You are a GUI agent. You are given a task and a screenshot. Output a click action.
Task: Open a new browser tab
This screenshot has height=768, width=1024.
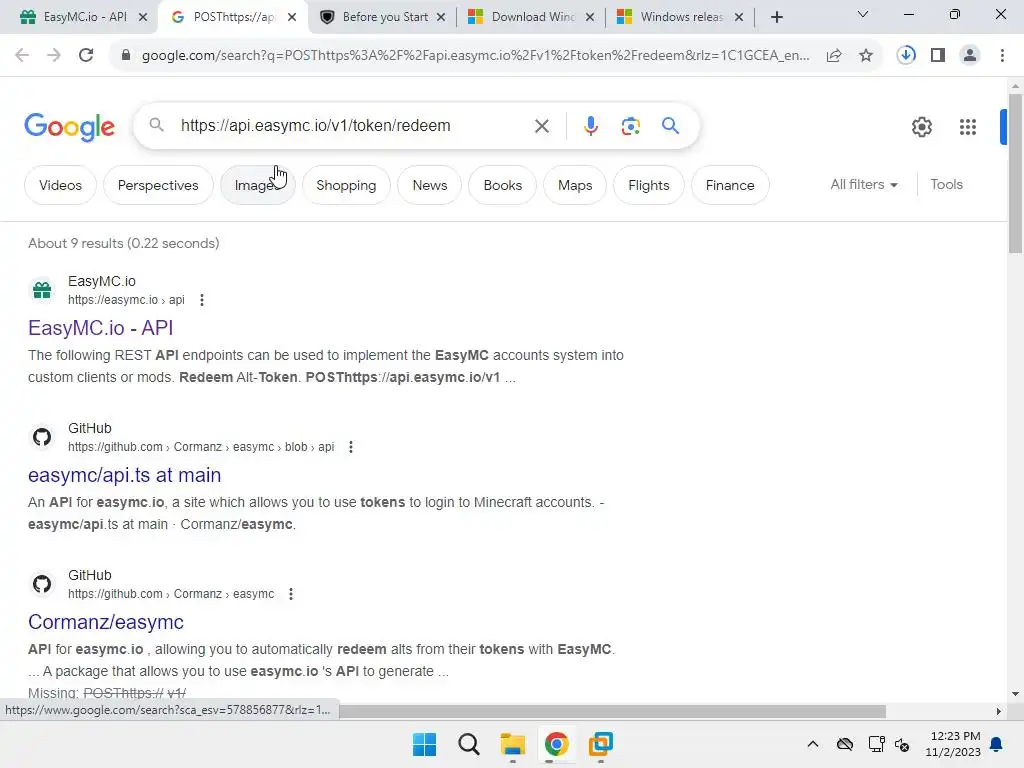776,17
